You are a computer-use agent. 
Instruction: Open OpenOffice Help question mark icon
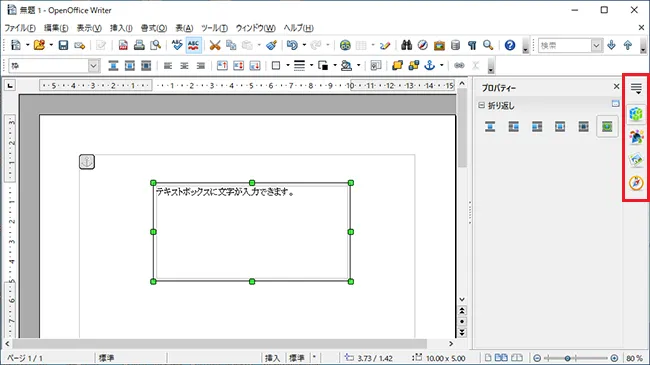click(x=510, y=45)
